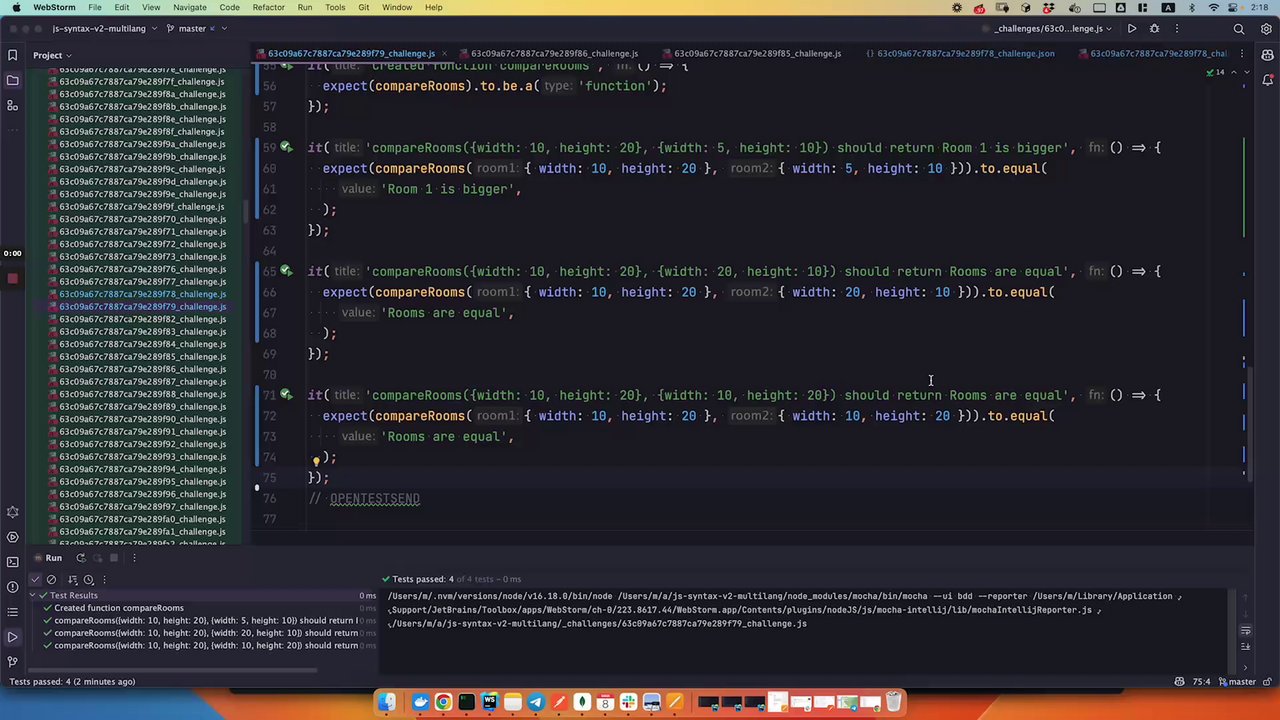Open the Bookmarks tool window icon
Screen dimensions: 1280x720
[x=12, y=55]
